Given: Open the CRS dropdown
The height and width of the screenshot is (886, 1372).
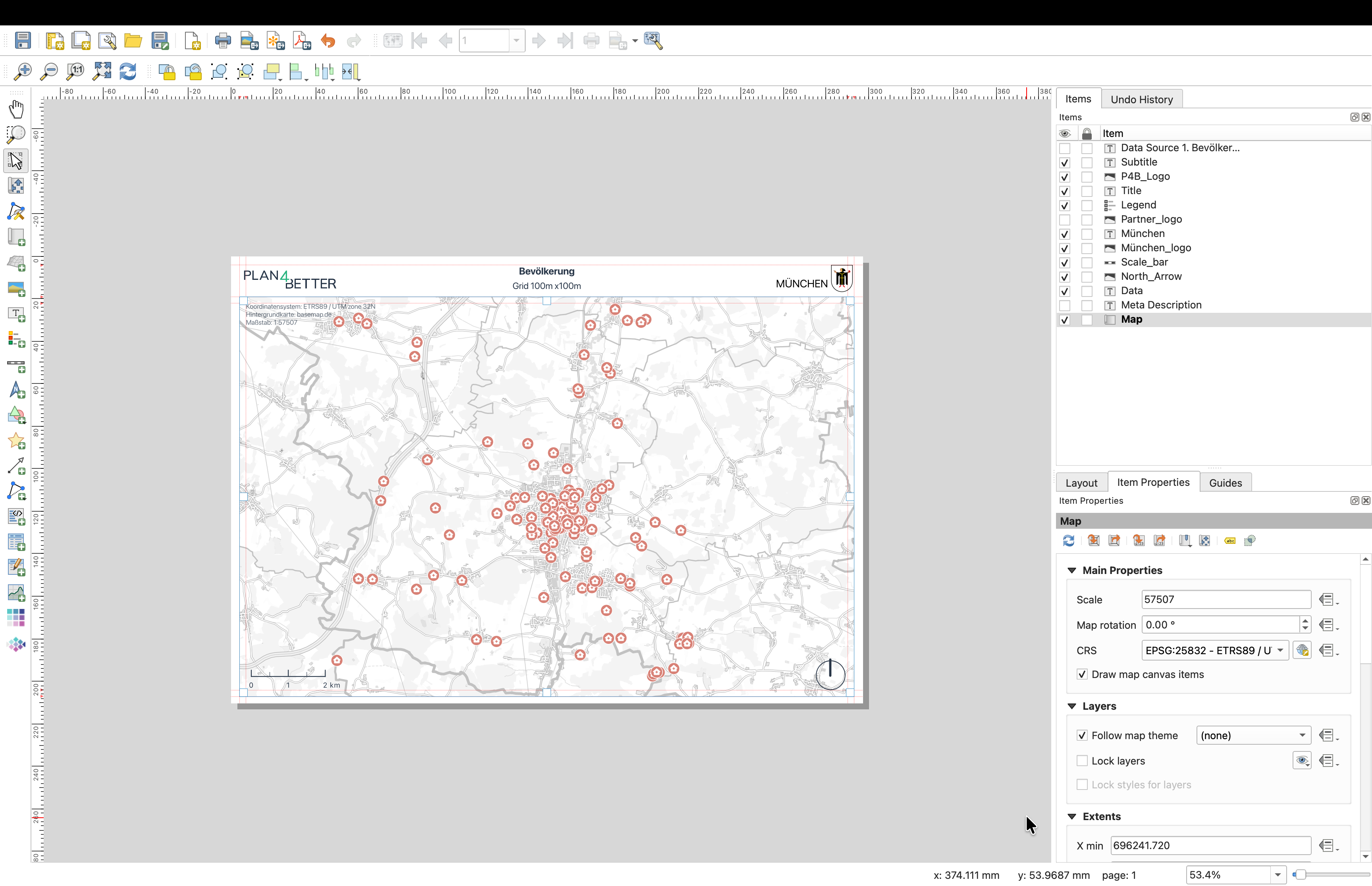Looking at the screenshot, I should [1215, 651].
